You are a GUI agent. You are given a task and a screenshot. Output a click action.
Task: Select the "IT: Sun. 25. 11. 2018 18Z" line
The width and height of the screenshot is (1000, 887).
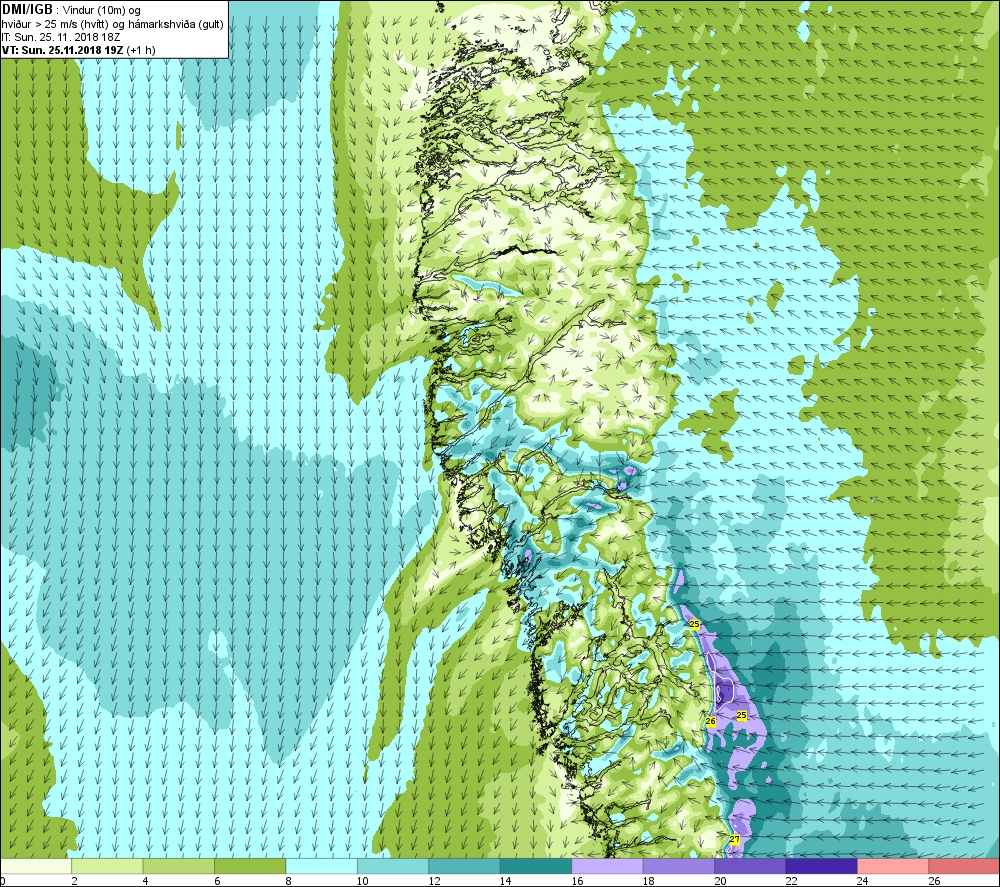[x=60, y=37]
